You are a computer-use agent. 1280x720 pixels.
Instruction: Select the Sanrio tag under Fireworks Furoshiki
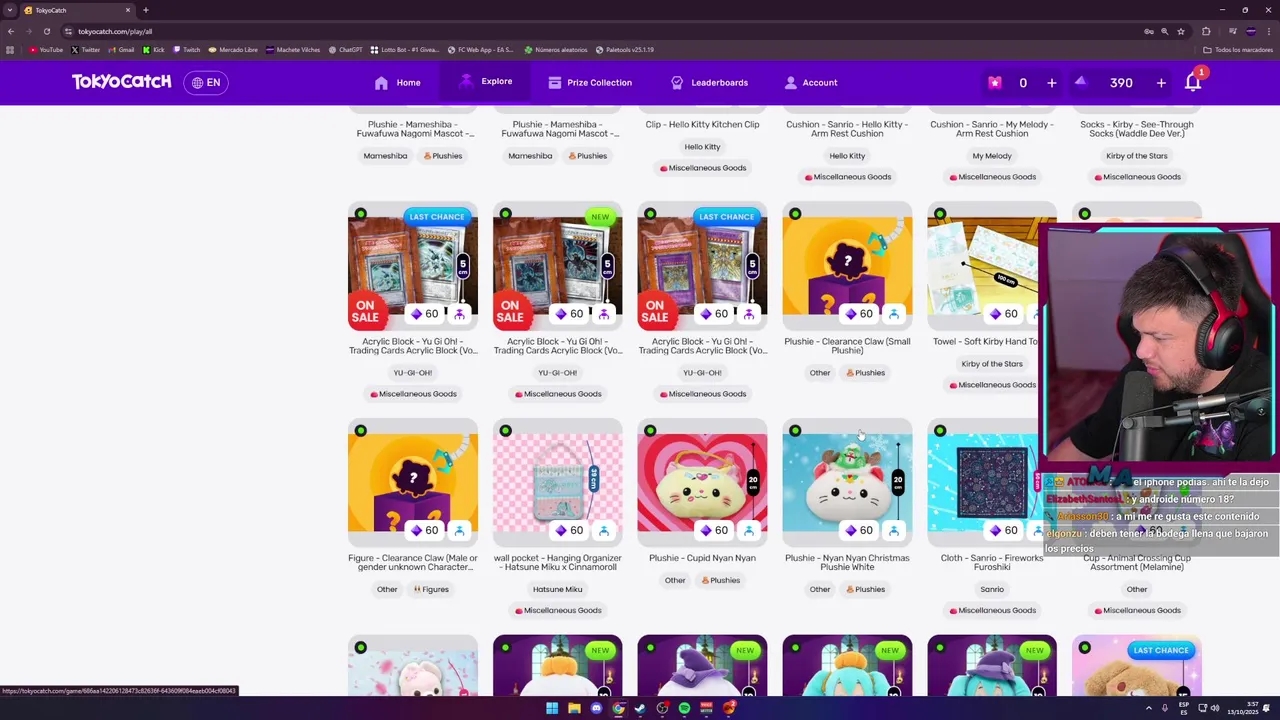point(992,590)
